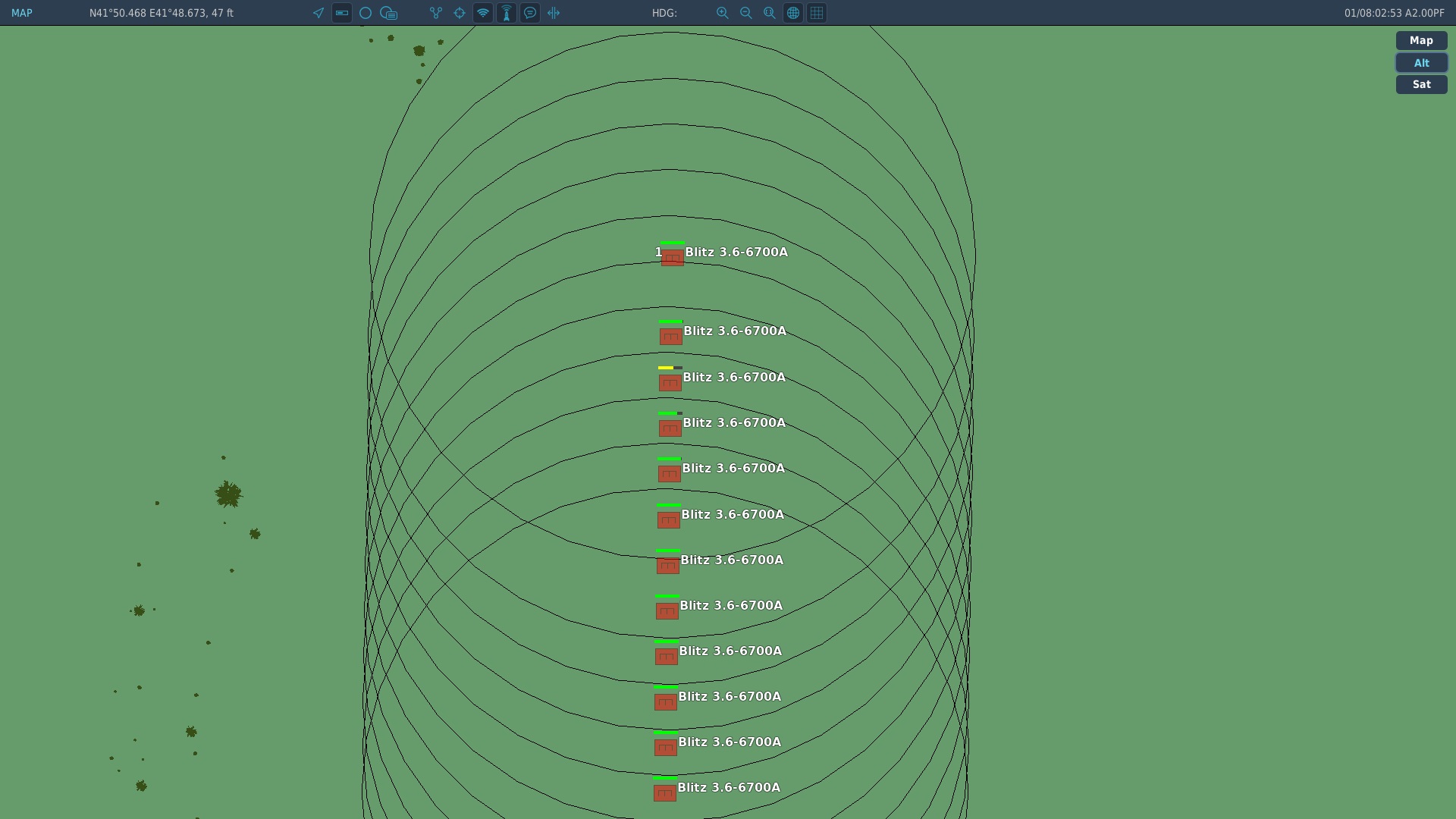
Task: Zoom in with the plus magnifier
Action: coord(723,13)
